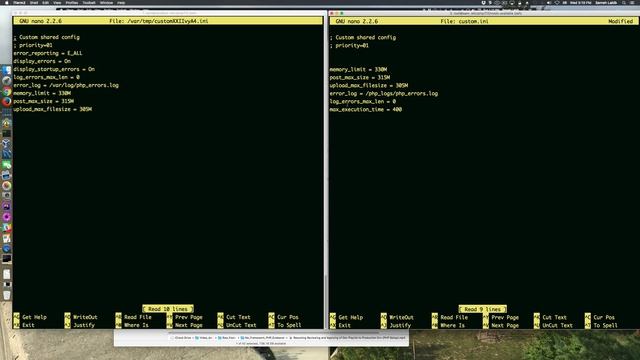The image size is (640, 360).
Task: Click post_max_size = 315M in right window
Action: tap(360, 78)
